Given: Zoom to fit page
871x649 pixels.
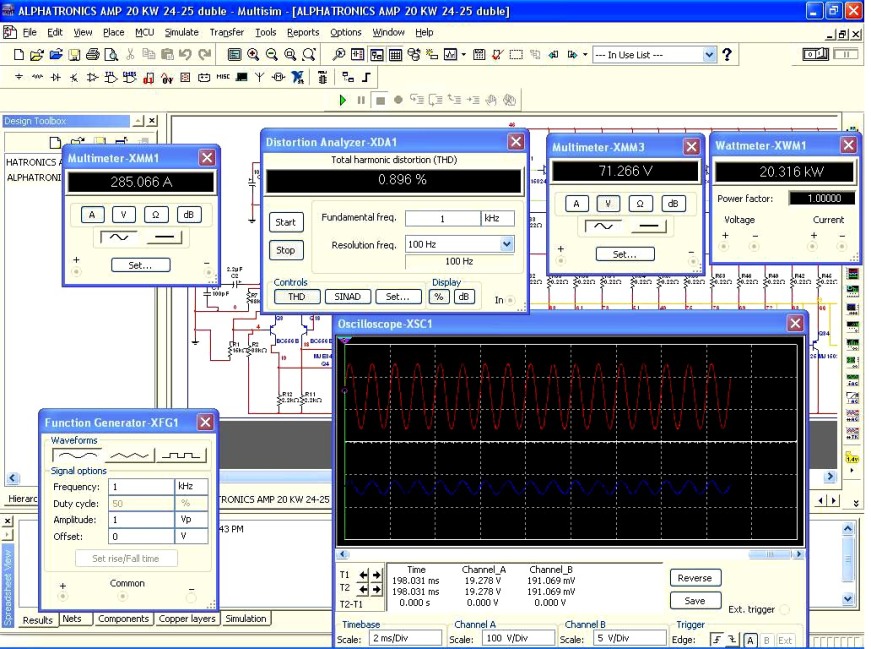Looking at the screenshot, I should pyautogui.click(x=308, y=54).
